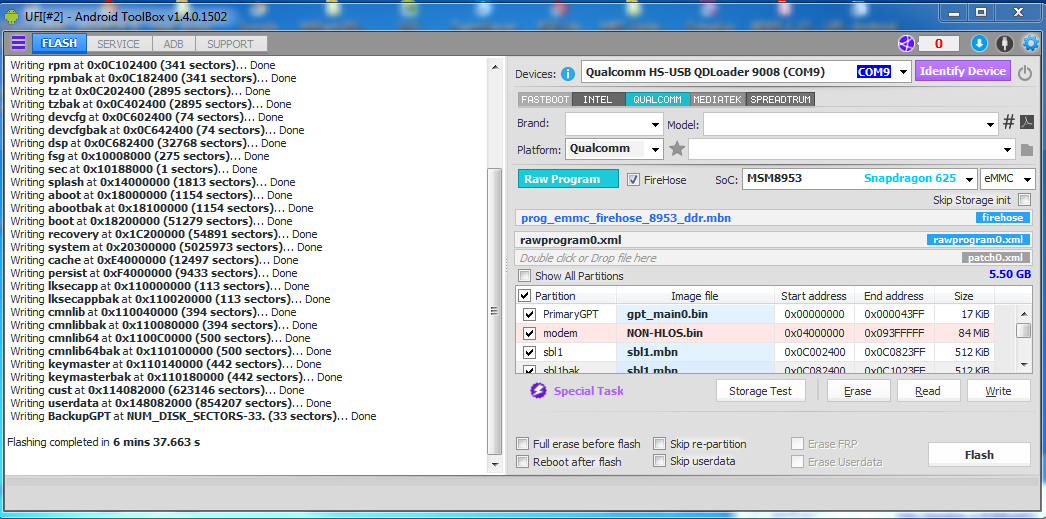Viewport: 1046px width, 519px height.
Task: Click the Special Task lightning icon
Action: [x=538, y=391]
